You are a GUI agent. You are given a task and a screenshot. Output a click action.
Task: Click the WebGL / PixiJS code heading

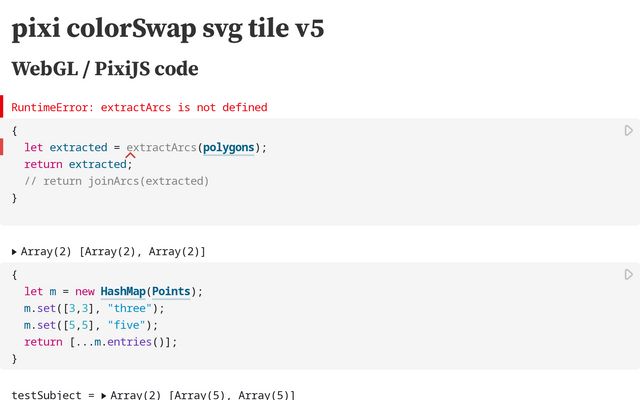tap(105, 69)
